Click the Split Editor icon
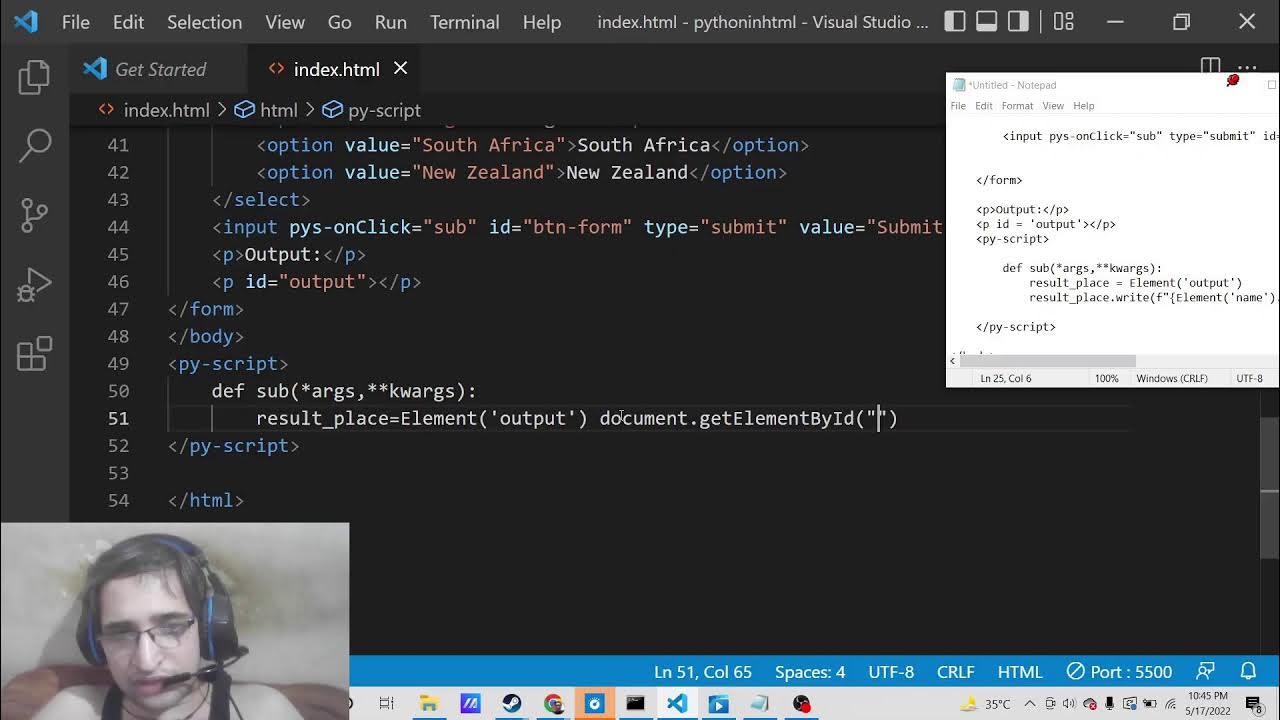 (x=1210, y=68)
